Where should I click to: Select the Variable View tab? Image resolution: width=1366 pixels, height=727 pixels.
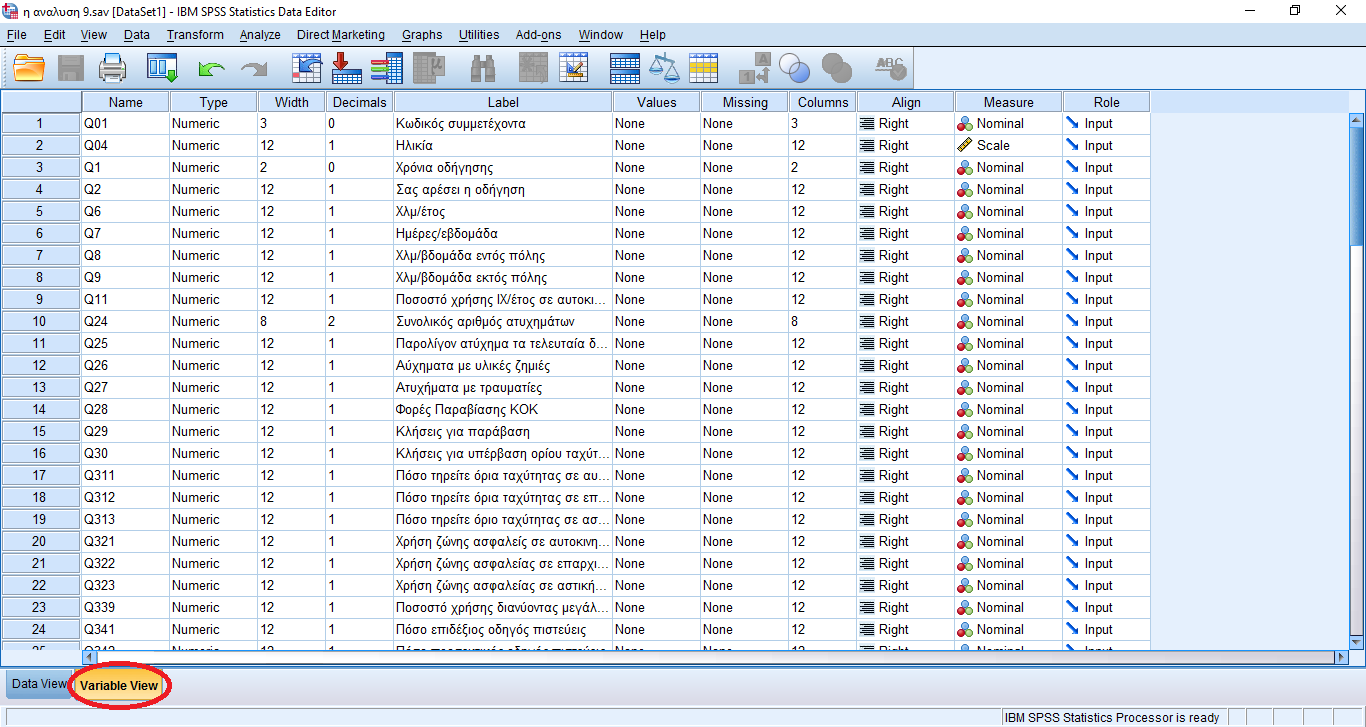pos(119,686)
